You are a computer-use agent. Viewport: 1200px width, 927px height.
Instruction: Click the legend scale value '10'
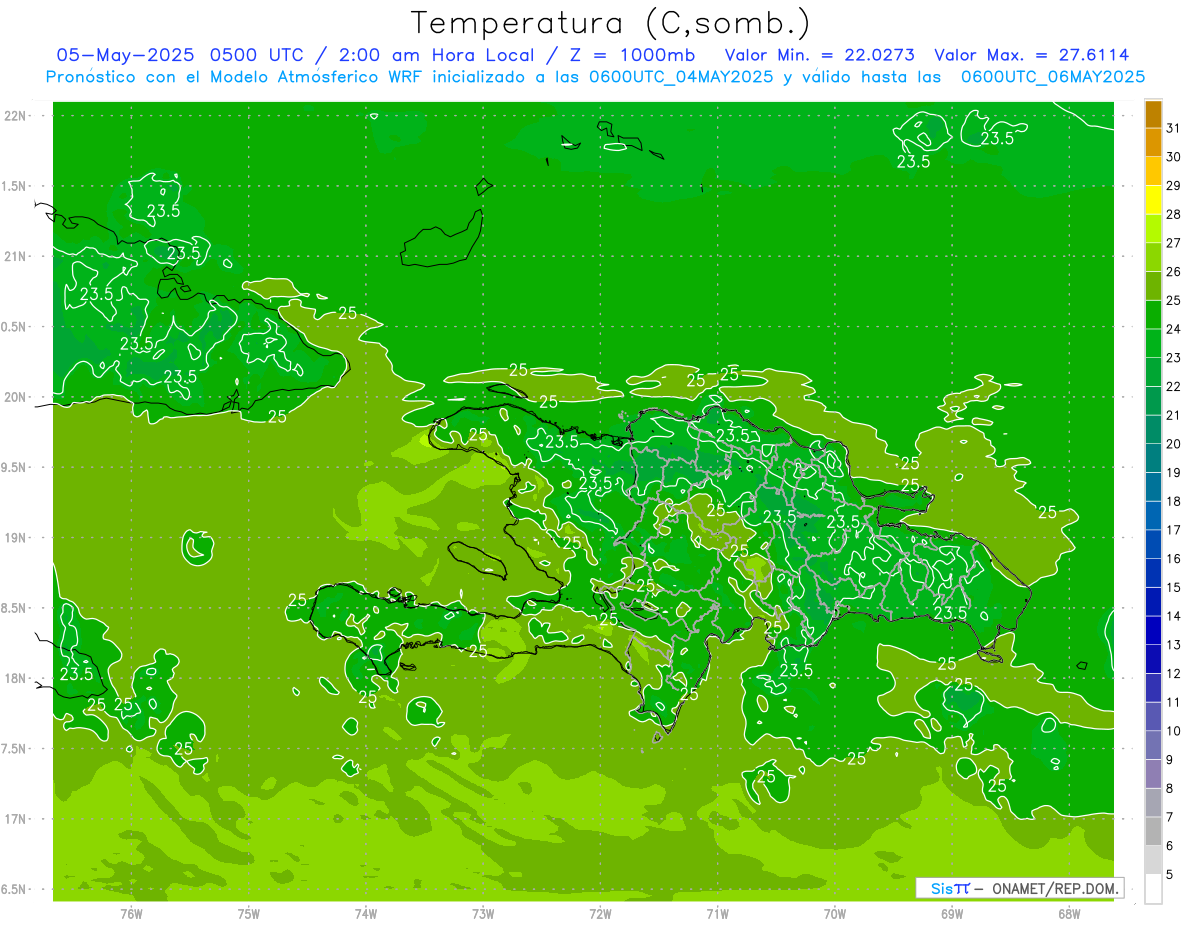pyautogui.click(x=1174, y=731)
